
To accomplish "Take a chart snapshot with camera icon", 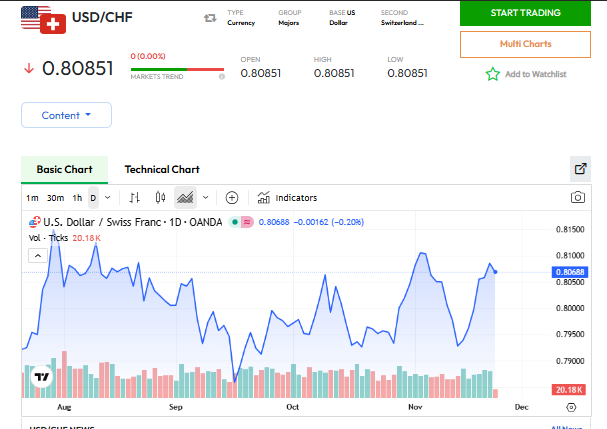I will pos(577,198).
